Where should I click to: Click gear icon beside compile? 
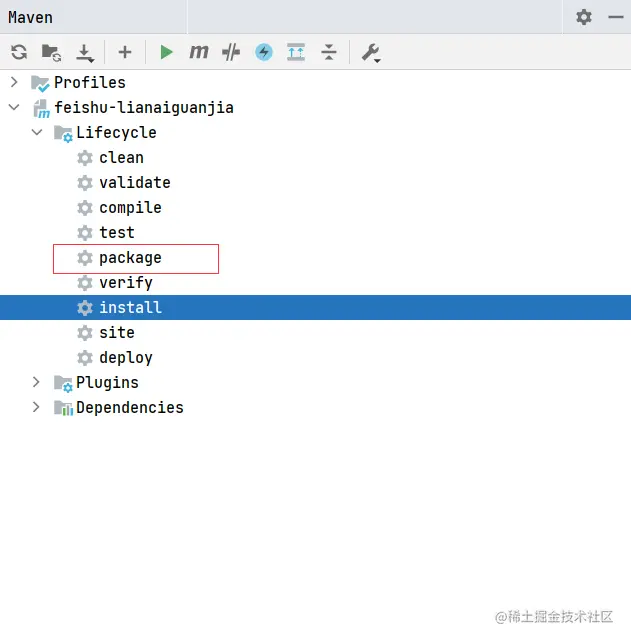(x=85, y=208)
